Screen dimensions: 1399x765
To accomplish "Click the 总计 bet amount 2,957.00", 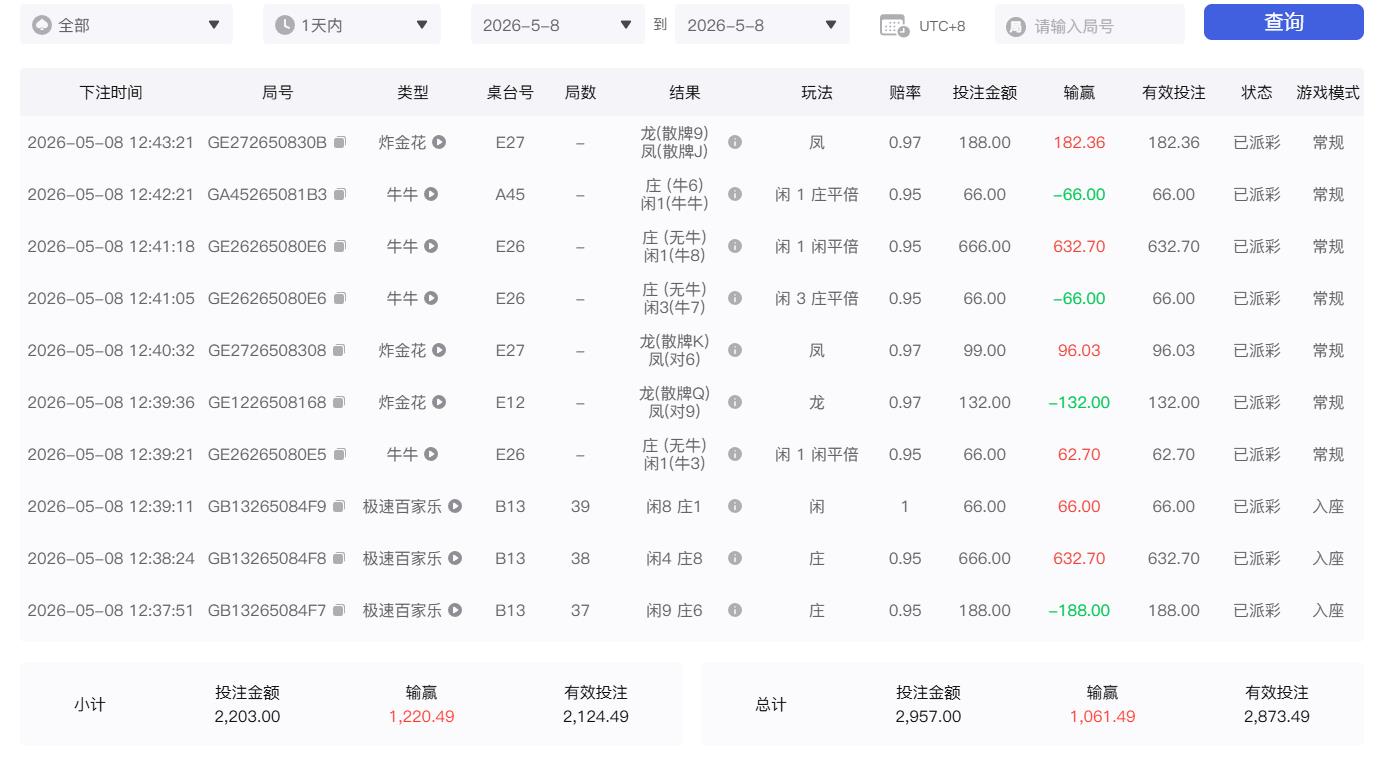I will click(x=929, y=717).
